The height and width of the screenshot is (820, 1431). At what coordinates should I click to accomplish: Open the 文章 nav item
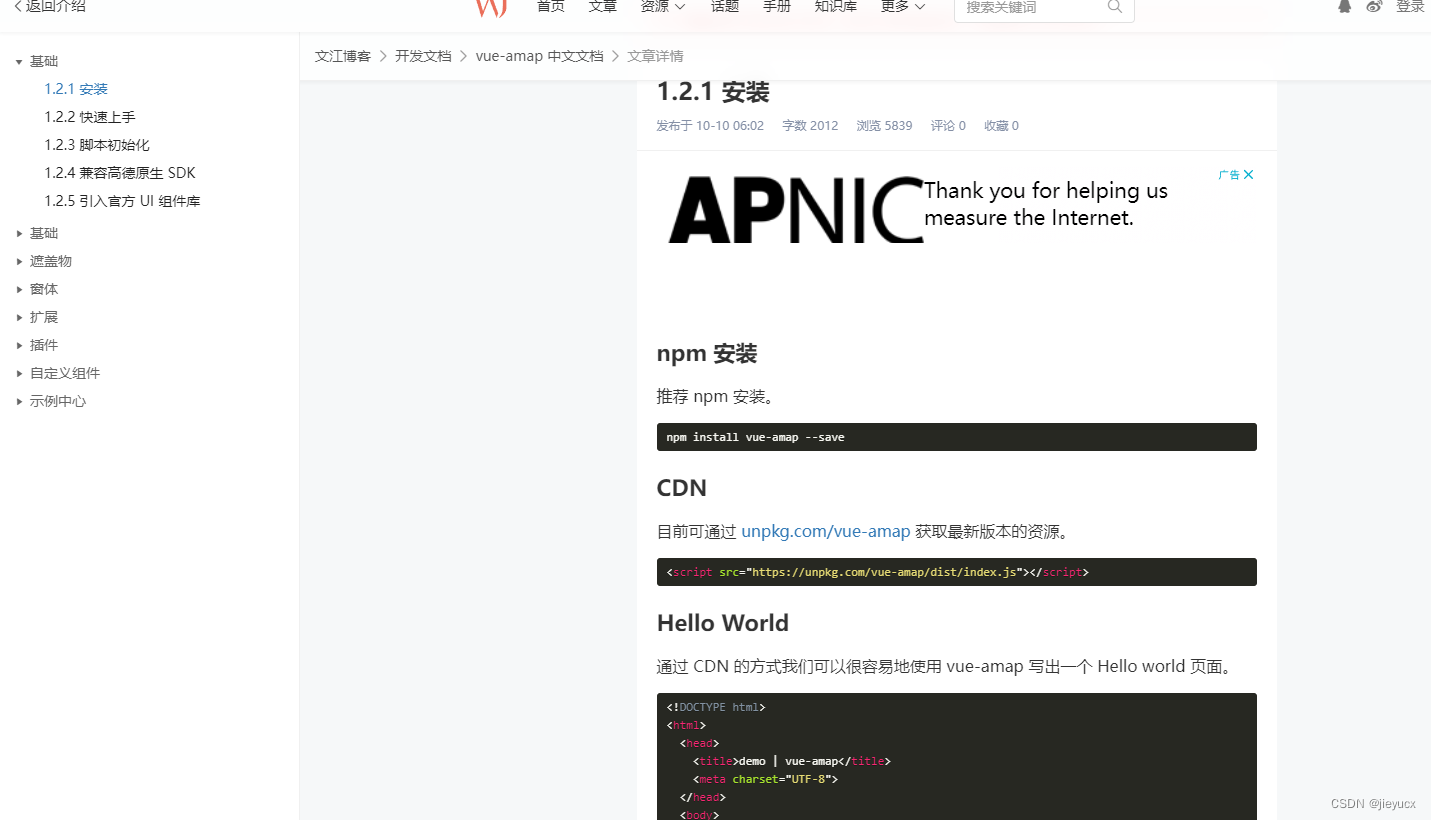pyautogui.click(x=603, y=6)
